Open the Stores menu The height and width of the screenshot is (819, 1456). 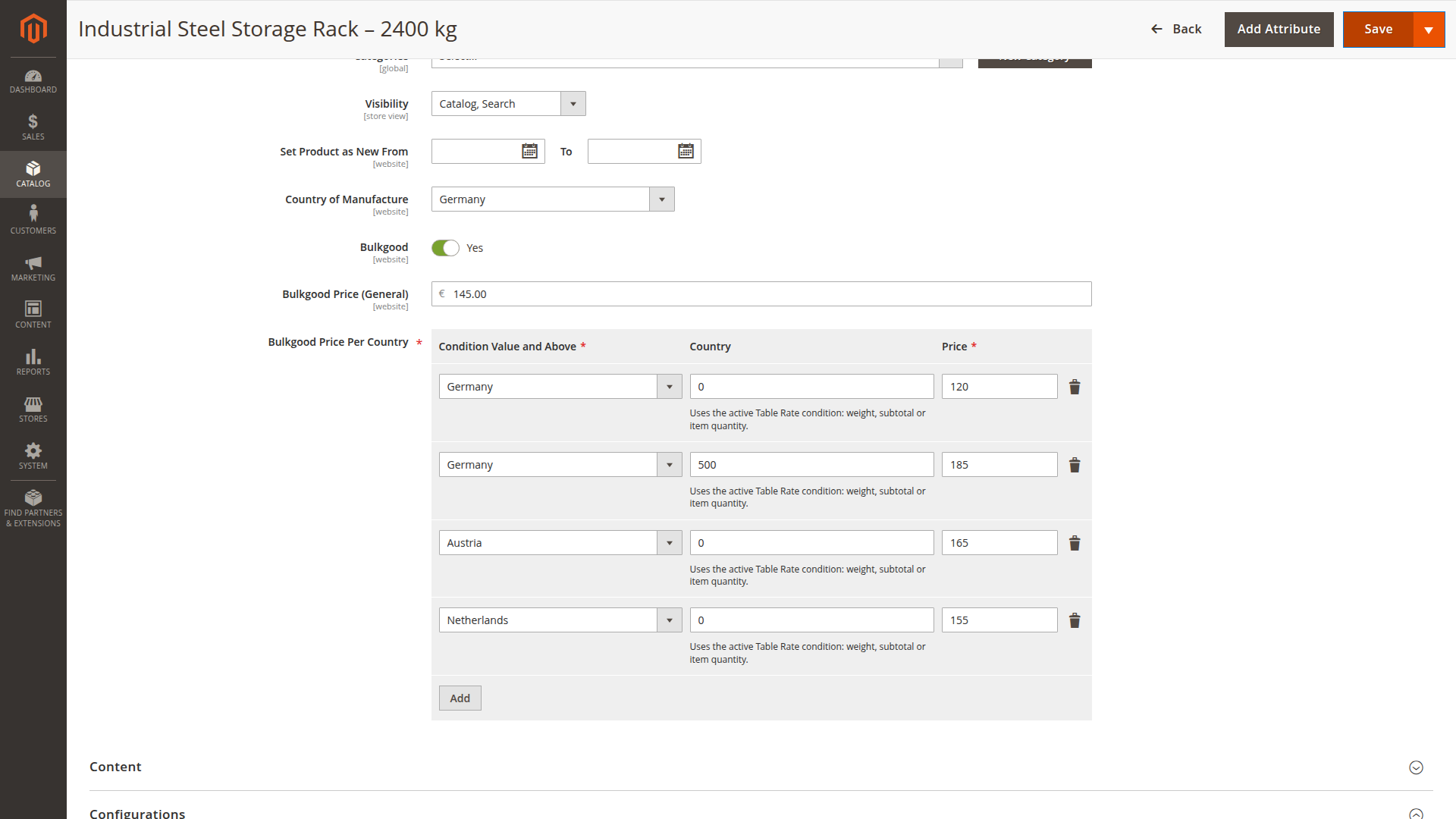click(x=33, y=409)
